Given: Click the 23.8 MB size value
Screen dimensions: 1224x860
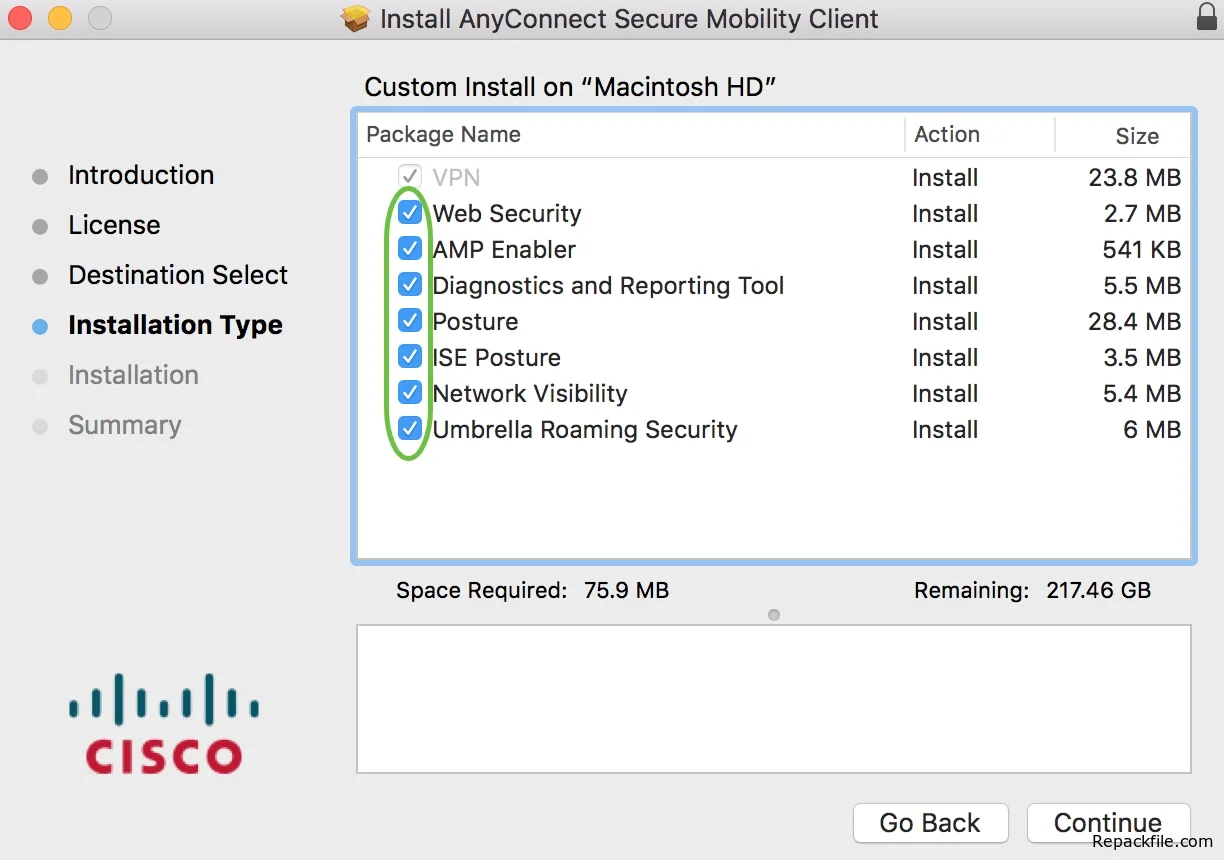Looking at the screenshot, I should 1135,177.
